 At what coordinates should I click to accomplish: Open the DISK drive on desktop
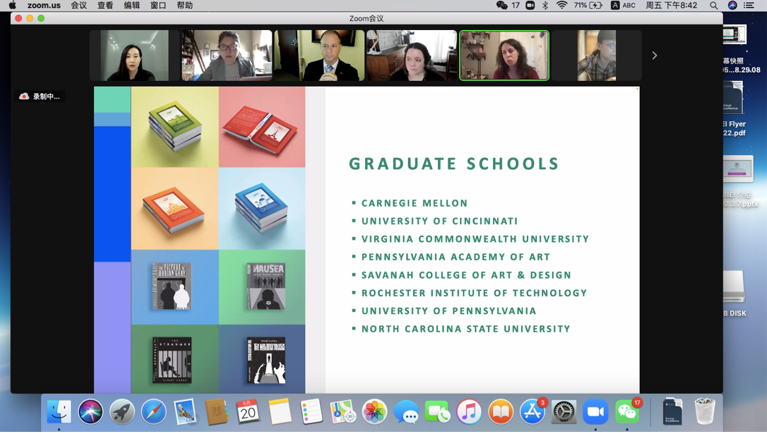click(734, 294)
